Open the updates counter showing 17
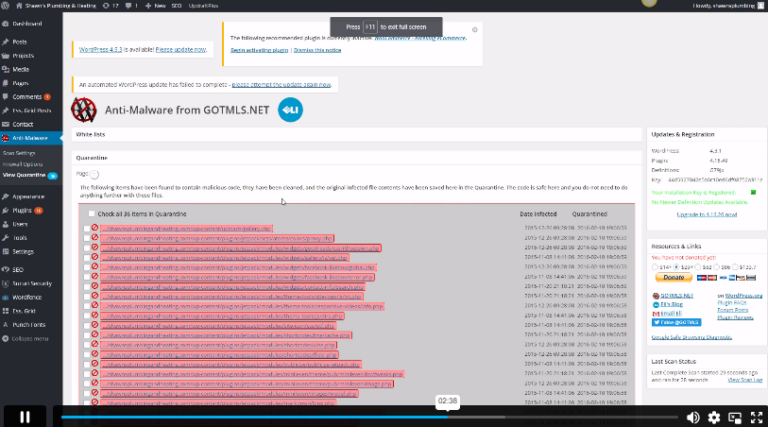 pyautogui.click(x=111, y=6)
